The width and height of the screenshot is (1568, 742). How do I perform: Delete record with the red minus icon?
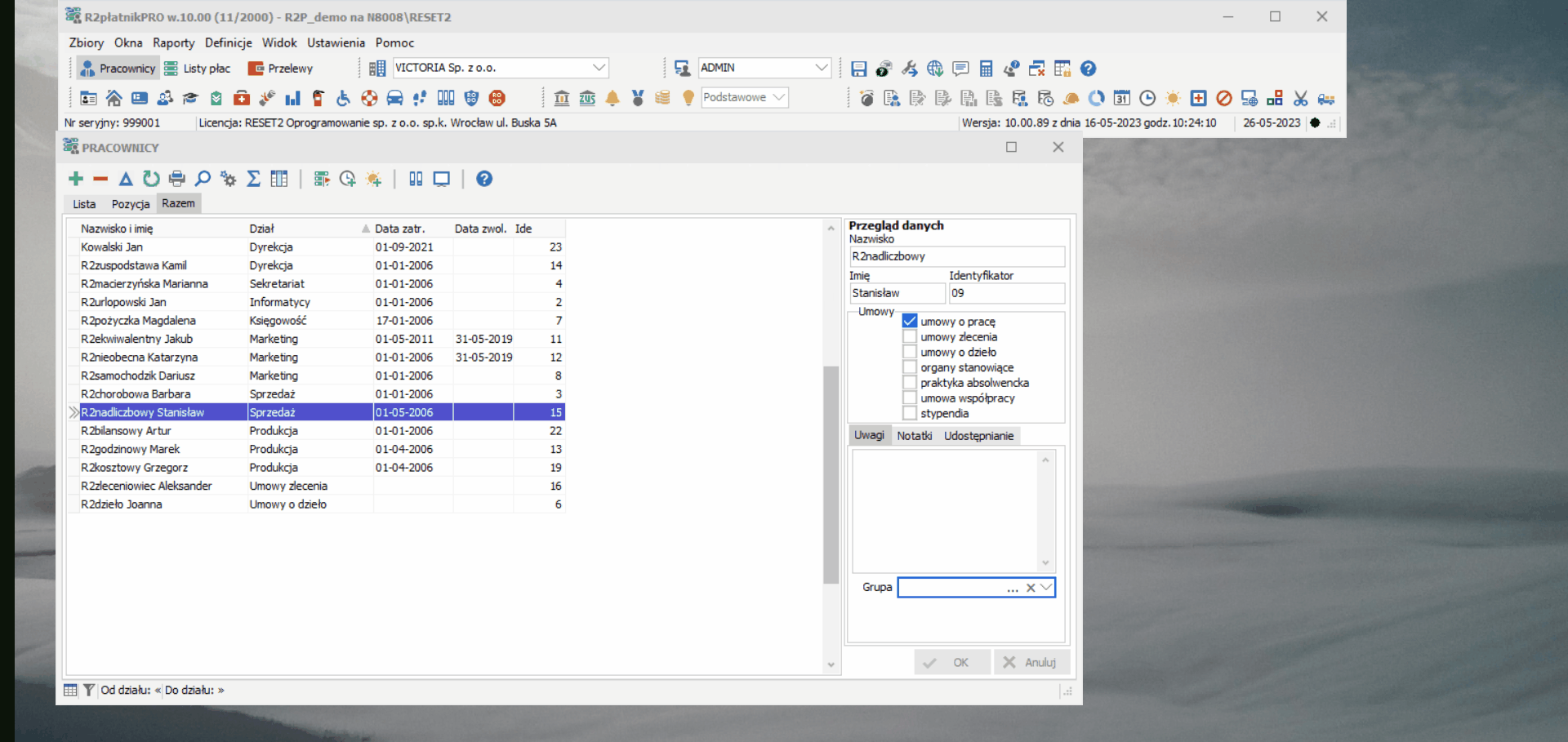[100, 179]
